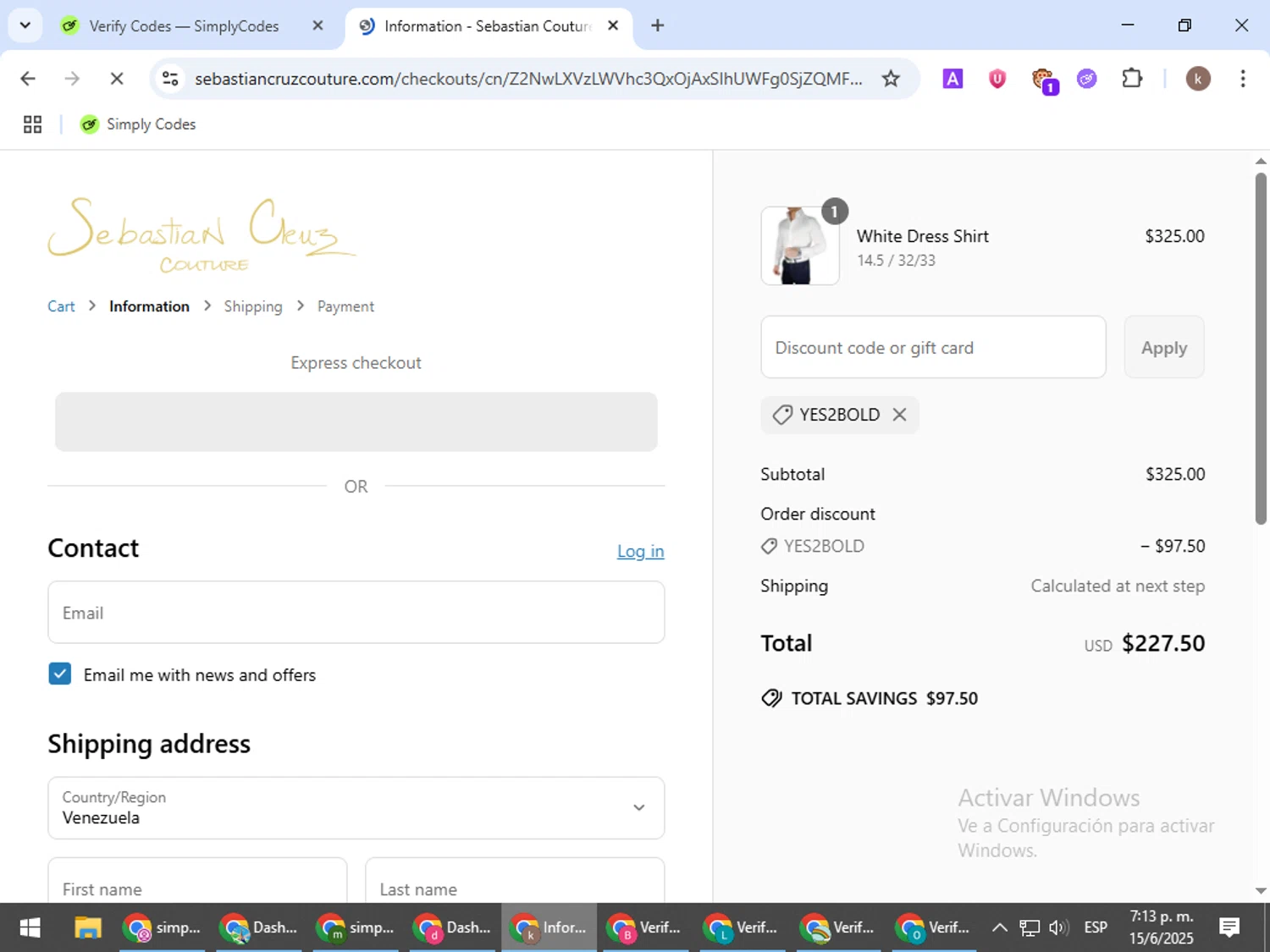Click the address bar URL
Screen dimensions: 1270x952
[x=528, y=79]
